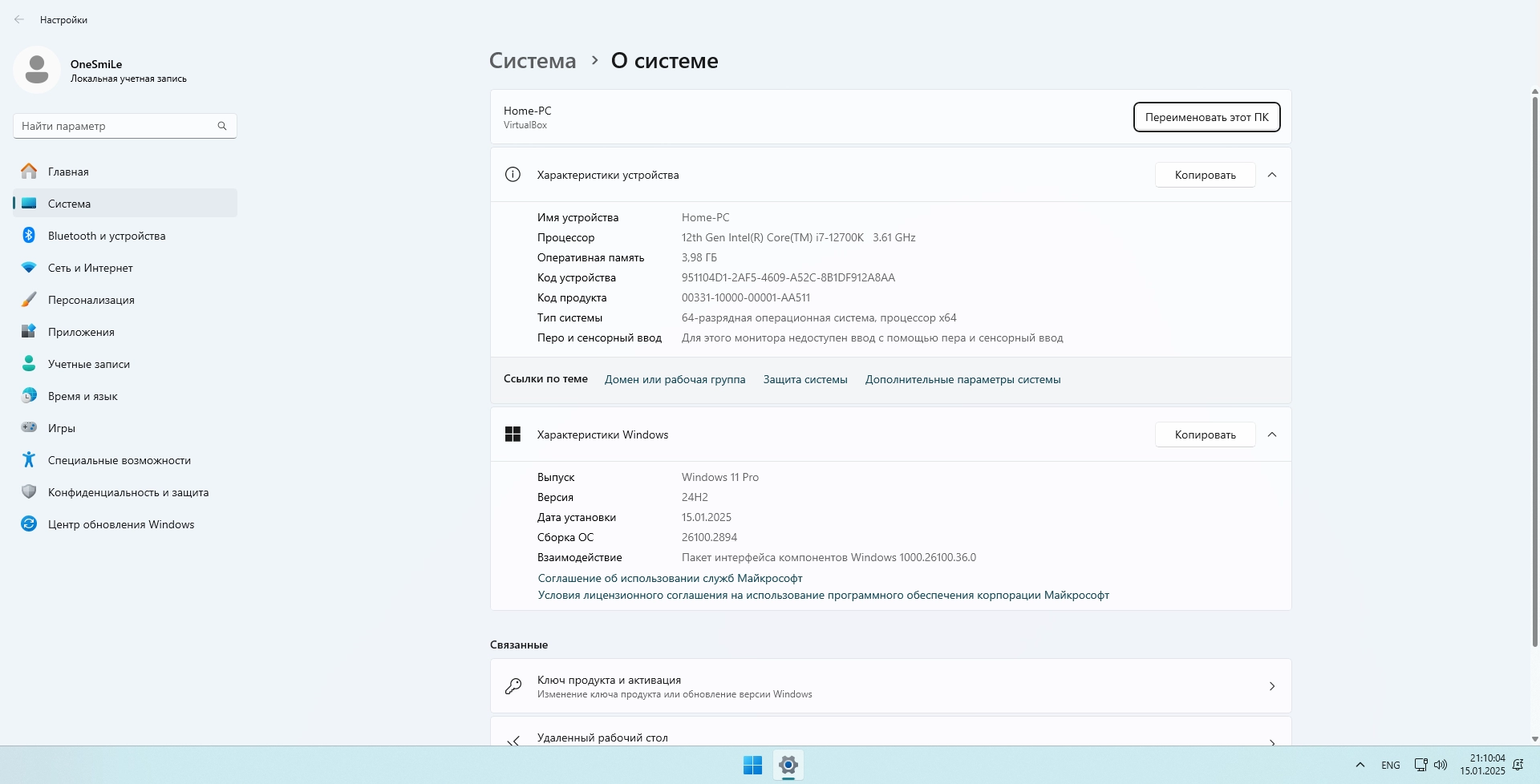Click Копировать for Характеристики устройства
Viewport: 1540px width, 784px height.
(1205, 175)
